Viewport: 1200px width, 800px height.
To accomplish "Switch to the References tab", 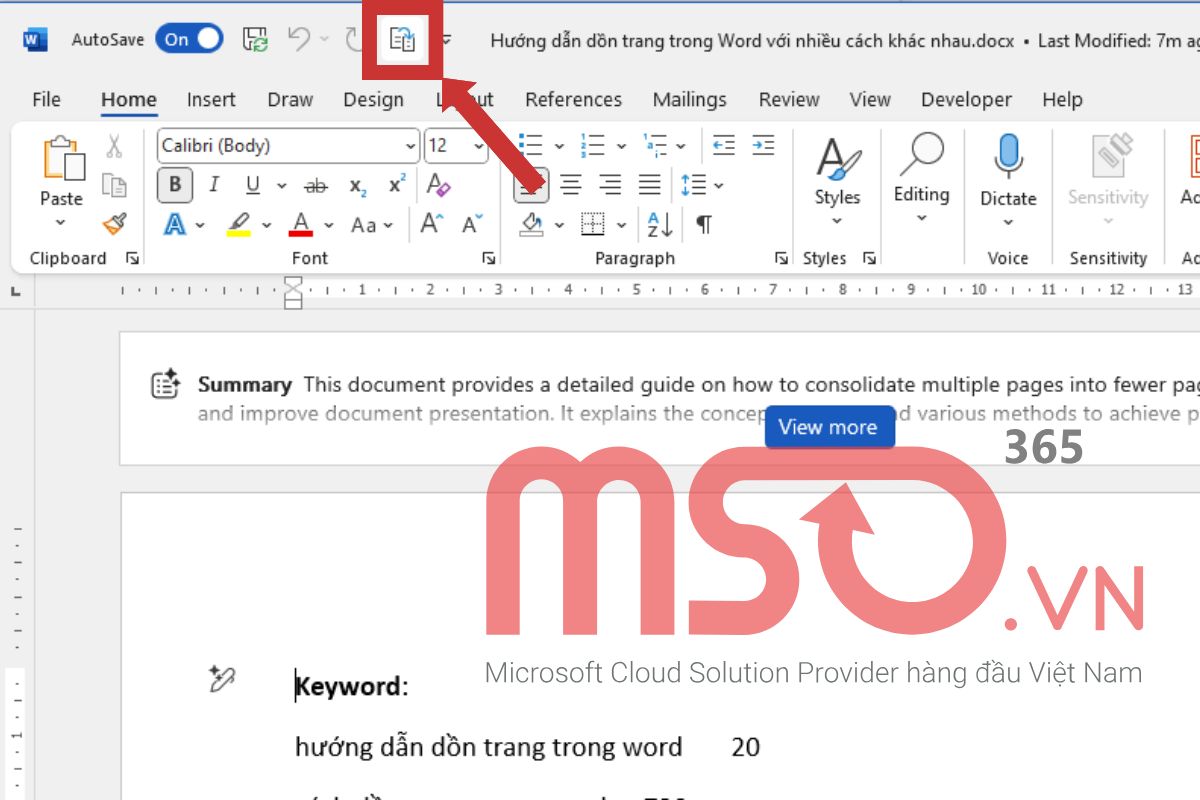I will pos(573,99).
